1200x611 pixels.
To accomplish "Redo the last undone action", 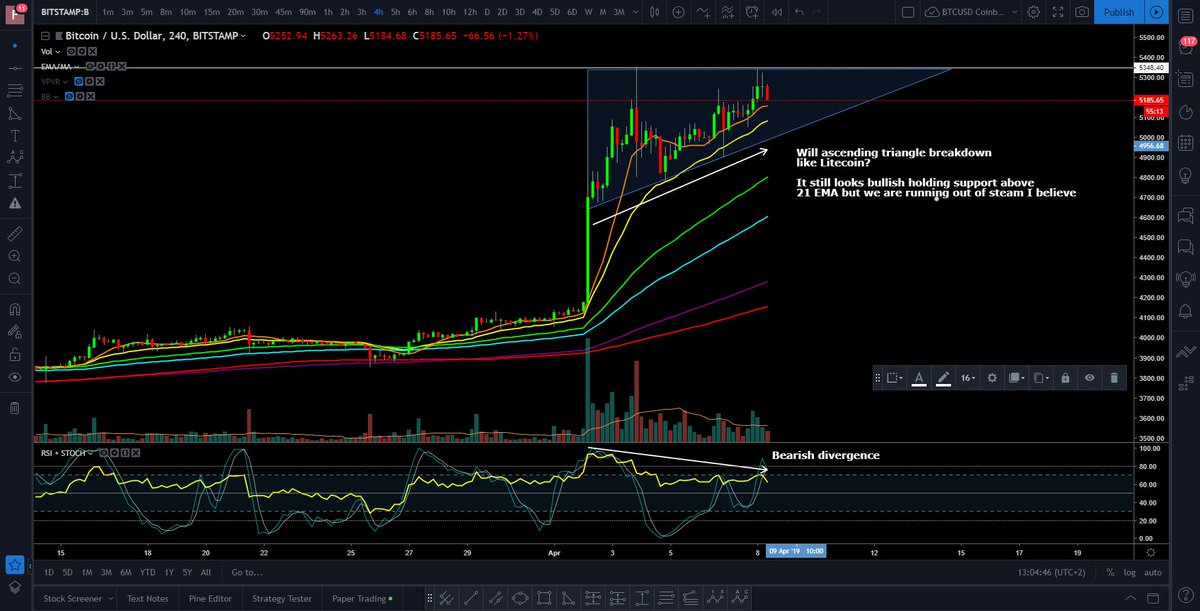I will tap(817, 12).
